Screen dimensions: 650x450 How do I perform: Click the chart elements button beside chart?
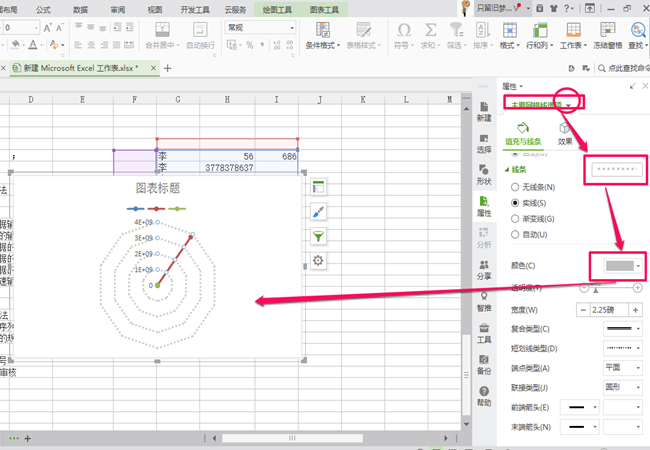point(318,187)
